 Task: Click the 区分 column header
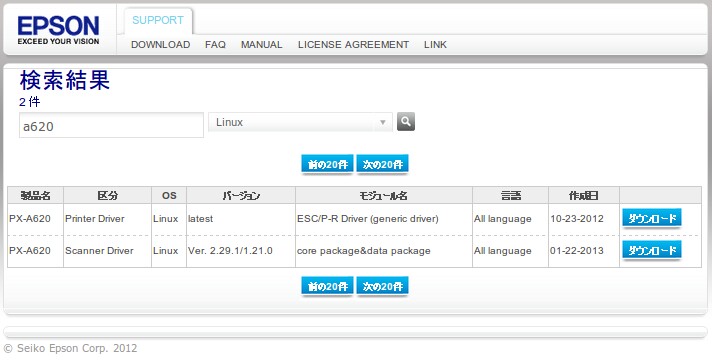(x=107, y=195)
